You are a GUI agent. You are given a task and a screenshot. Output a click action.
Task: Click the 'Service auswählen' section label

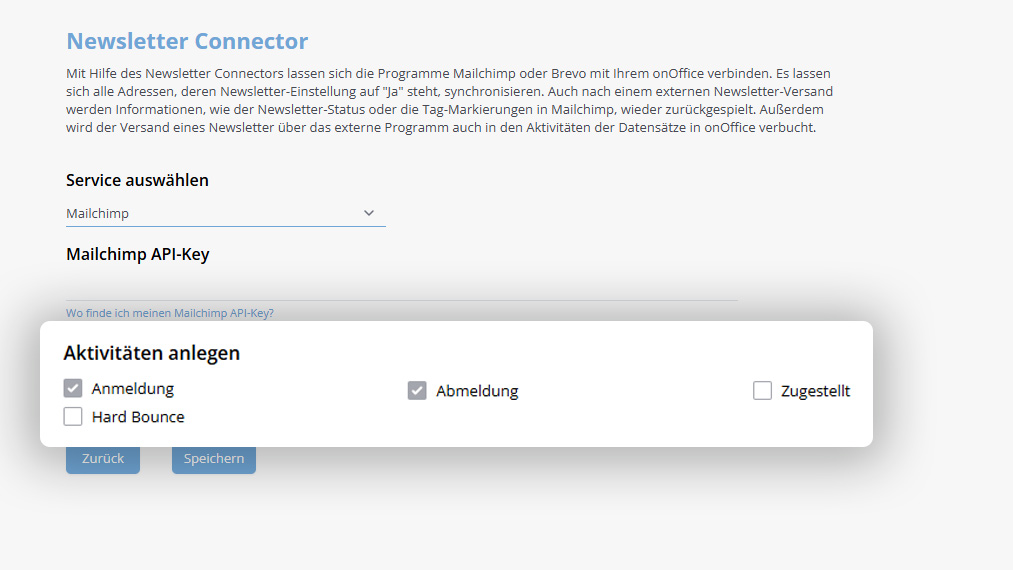[x=137, y=180]
